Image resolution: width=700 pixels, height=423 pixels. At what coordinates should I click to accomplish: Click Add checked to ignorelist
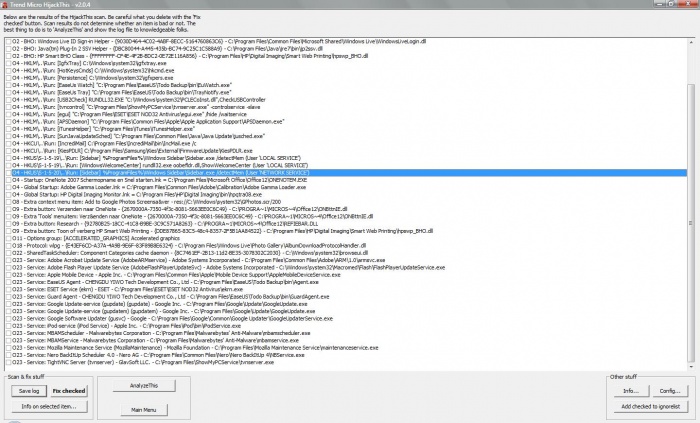650,406
